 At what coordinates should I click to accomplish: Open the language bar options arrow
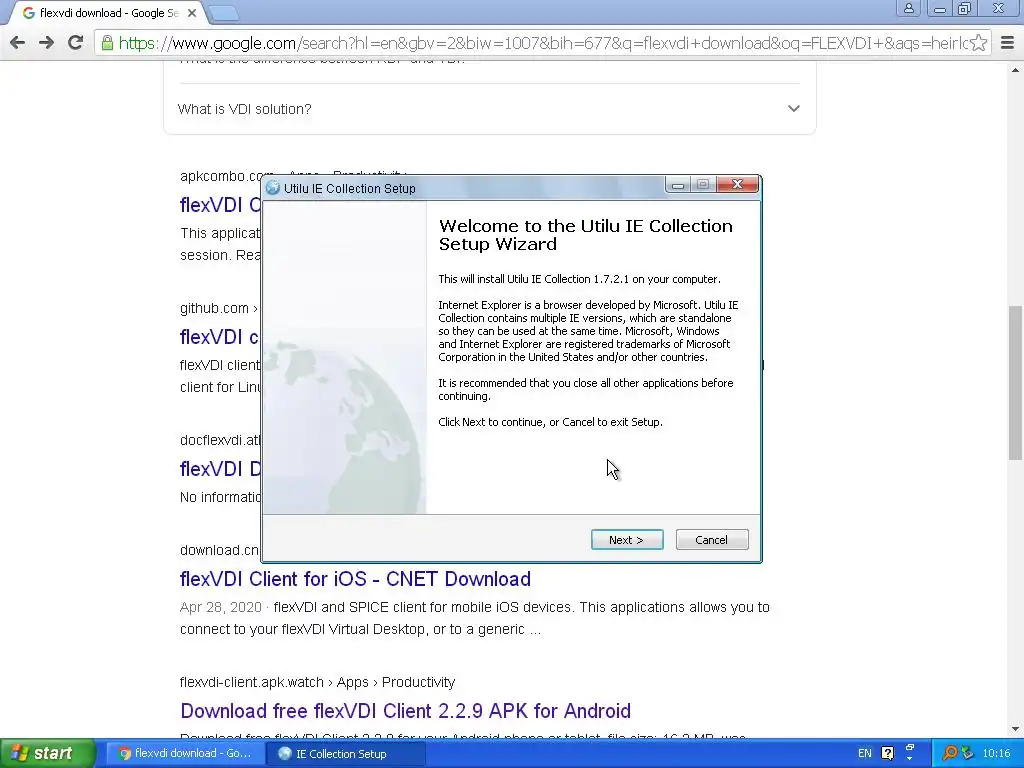coord(910,759)
